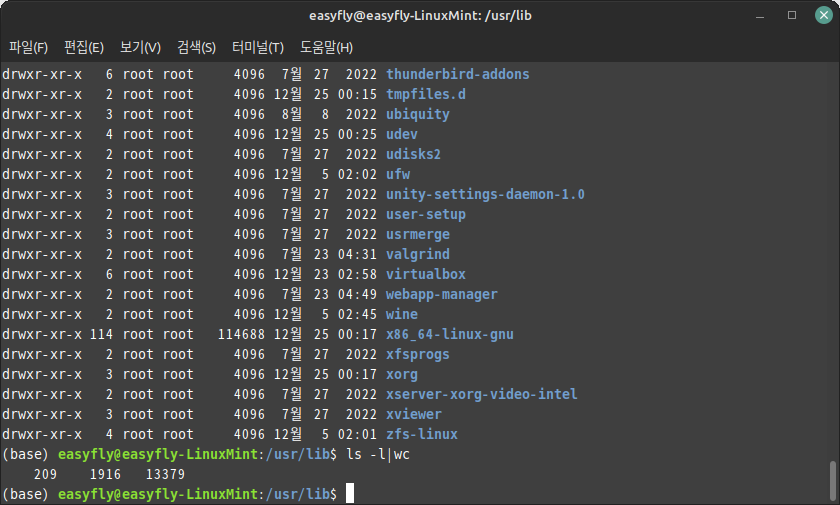Click the 8월 month in ubiquity row
The image size is (840, 505).
(x=291, y=114)
